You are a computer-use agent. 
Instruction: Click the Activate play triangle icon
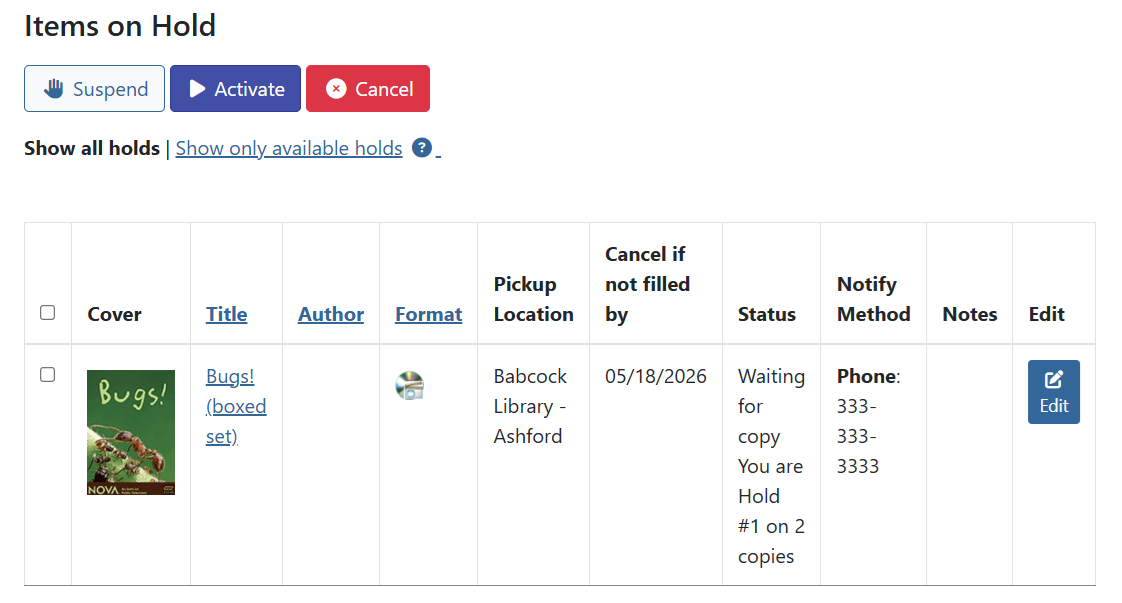click(197, 89)
